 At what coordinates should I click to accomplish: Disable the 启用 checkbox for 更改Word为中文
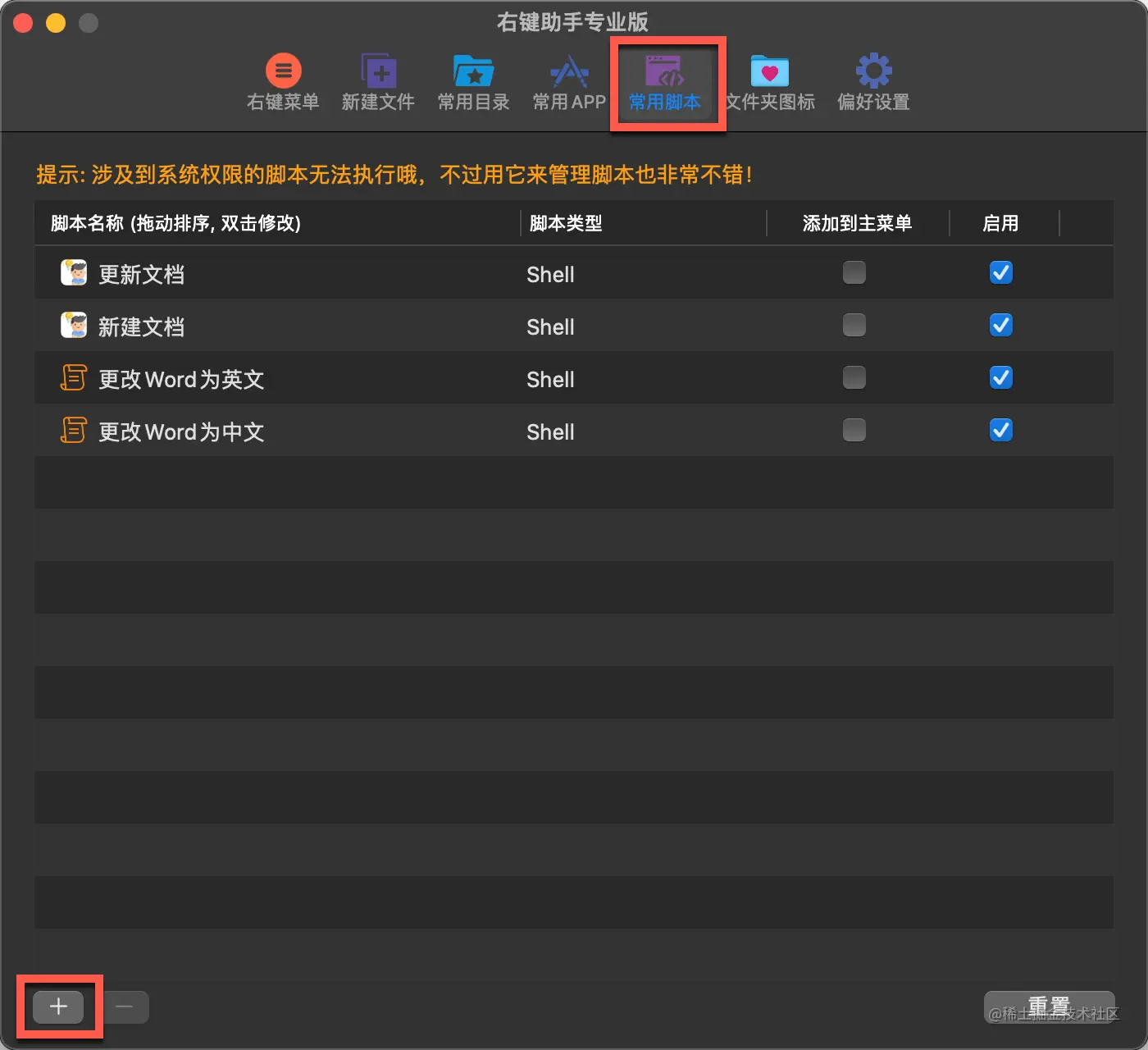click(x=1001, y=430)
